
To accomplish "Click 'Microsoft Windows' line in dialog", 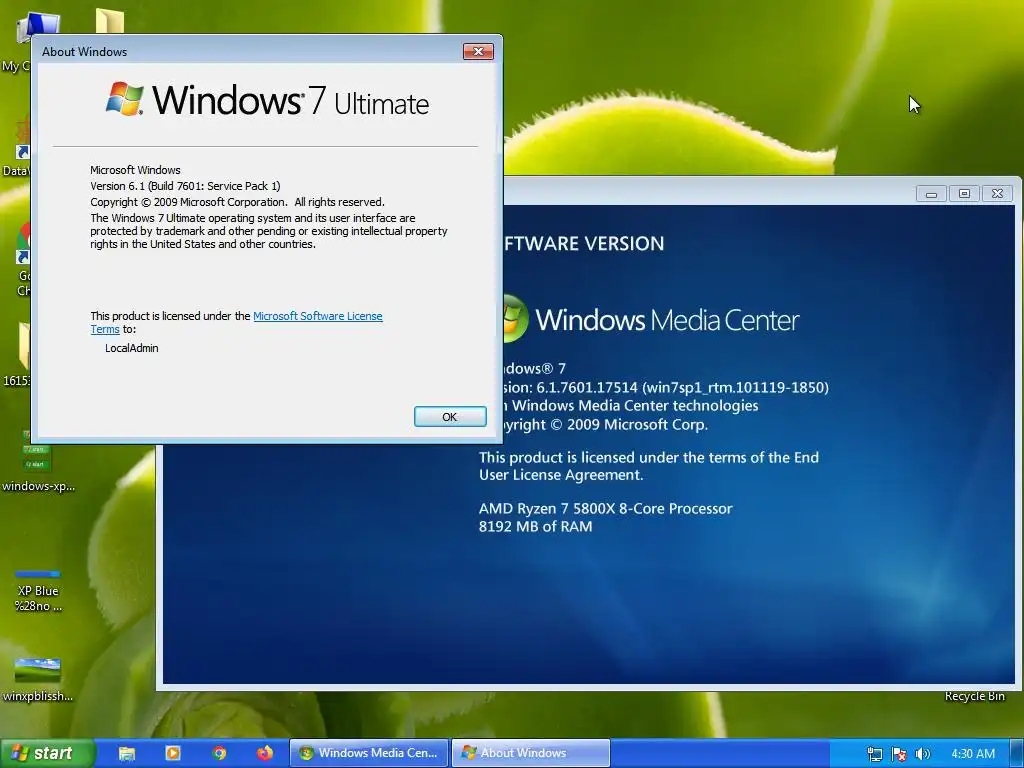I will (135, 170).
